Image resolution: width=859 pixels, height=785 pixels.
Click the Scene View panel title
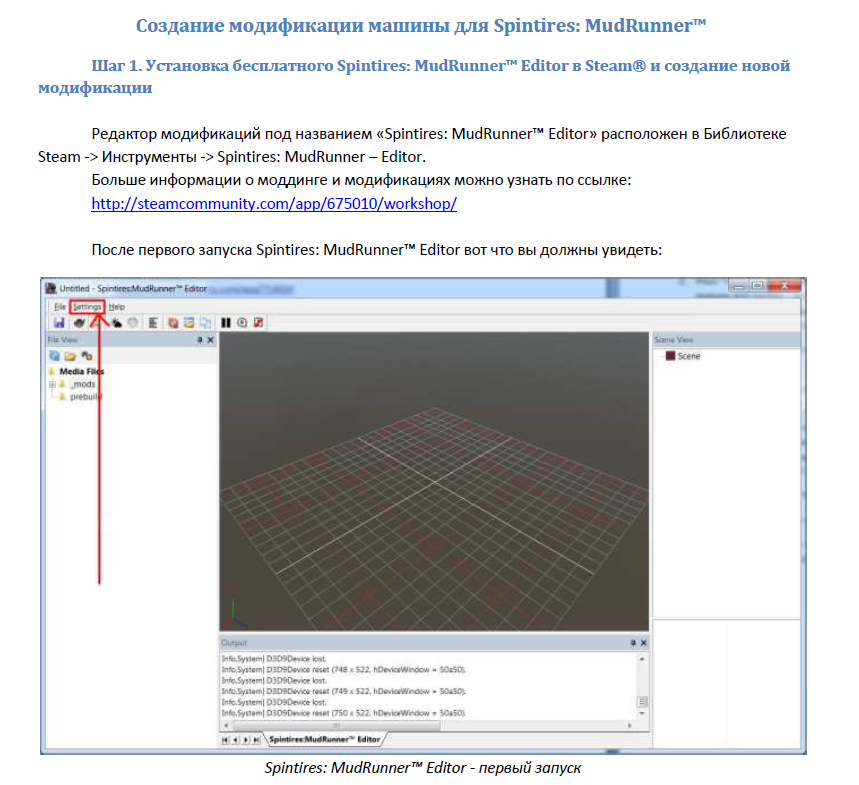point(673,340)
